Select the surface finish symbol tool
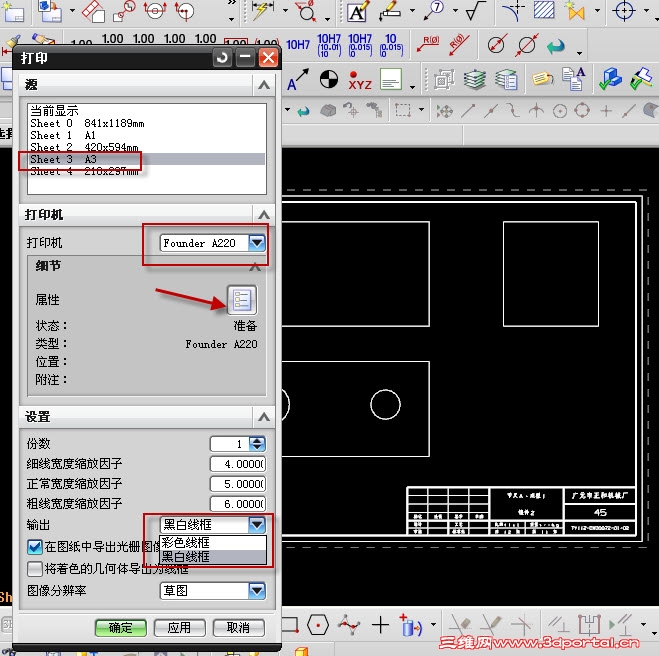This screenshot has height=656, width=659. (475, 11)
